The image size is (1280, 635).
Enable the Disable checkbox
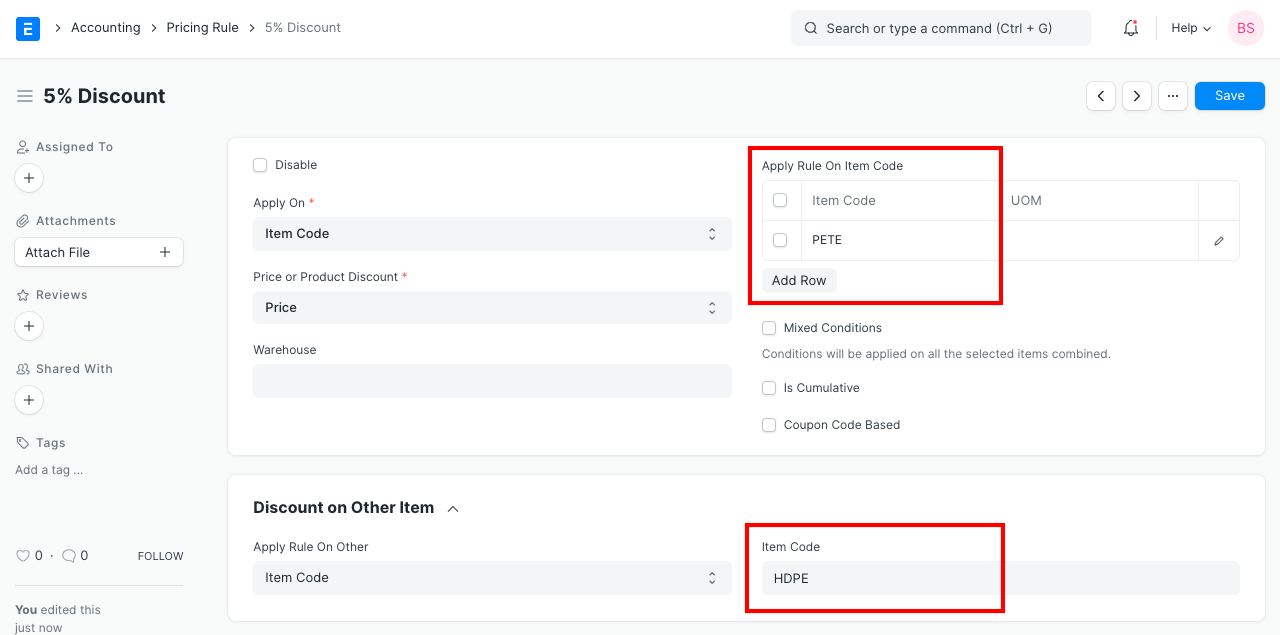(260, 164)
